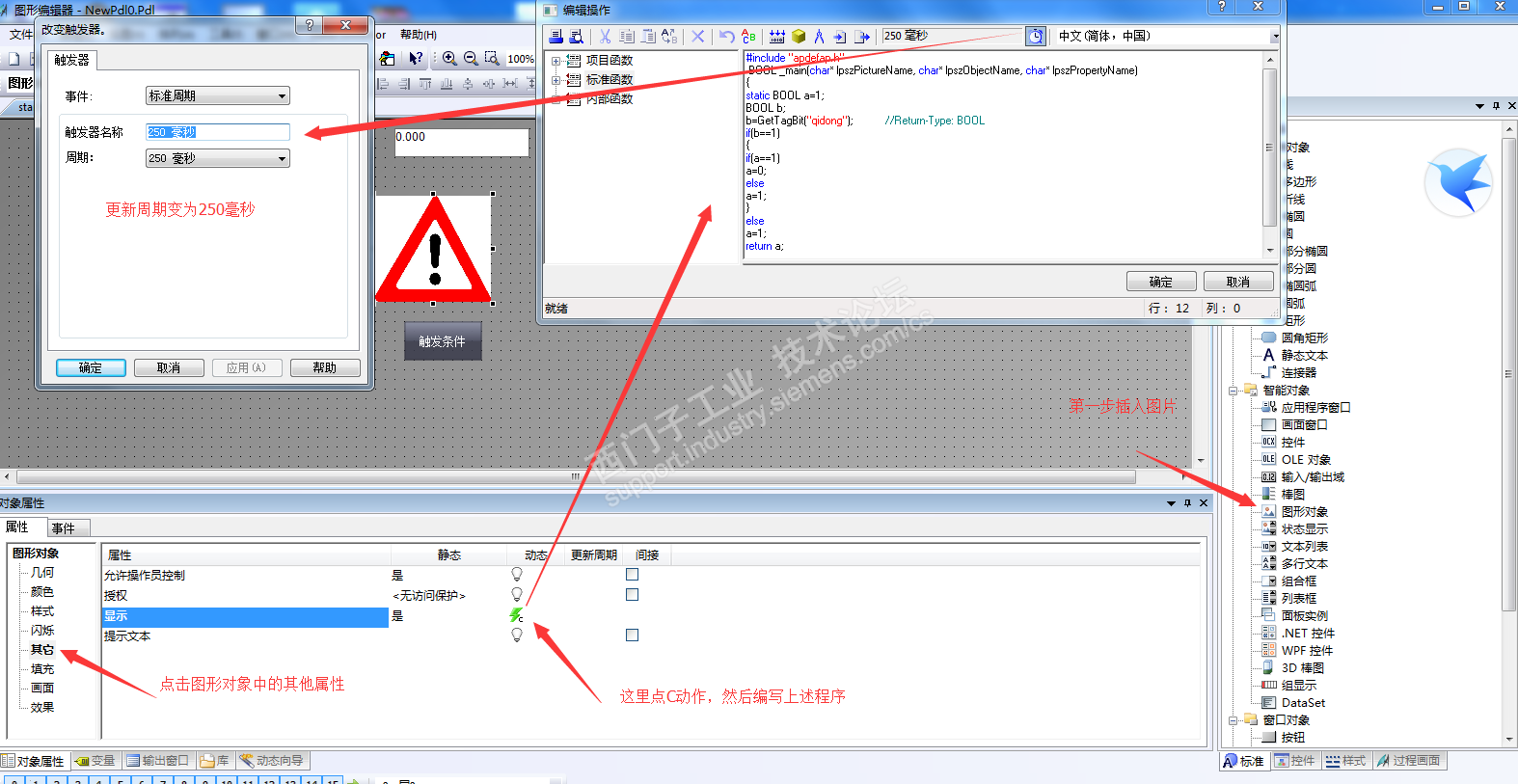This screenshot has height=784, width=1518.
Task: Click 确定 in the change trigger dialog
Action: [91, 367]
